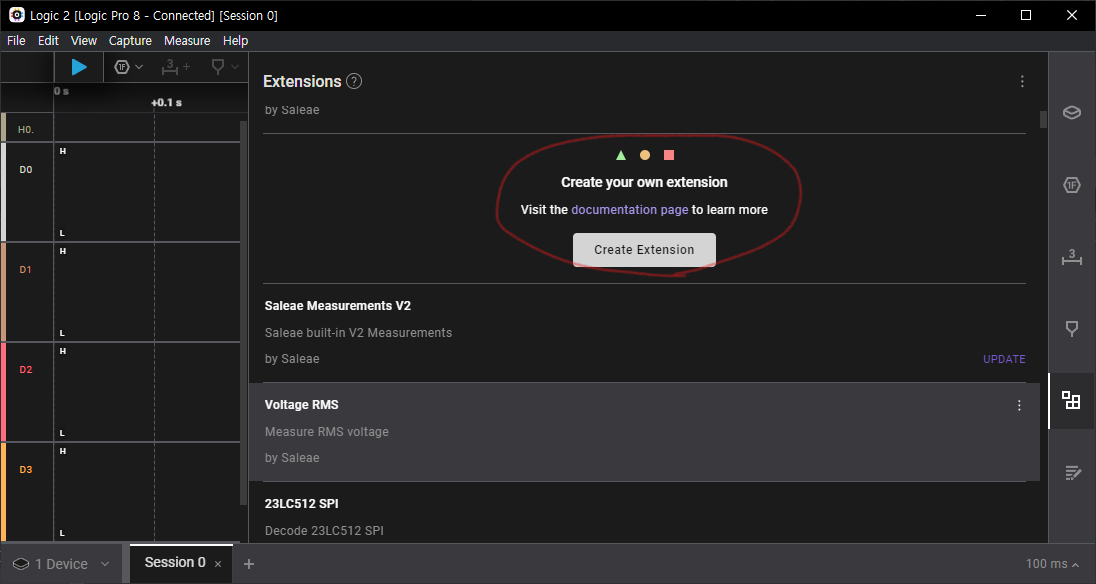Click the Logic 2 app icon in title bar

[16, 15]
